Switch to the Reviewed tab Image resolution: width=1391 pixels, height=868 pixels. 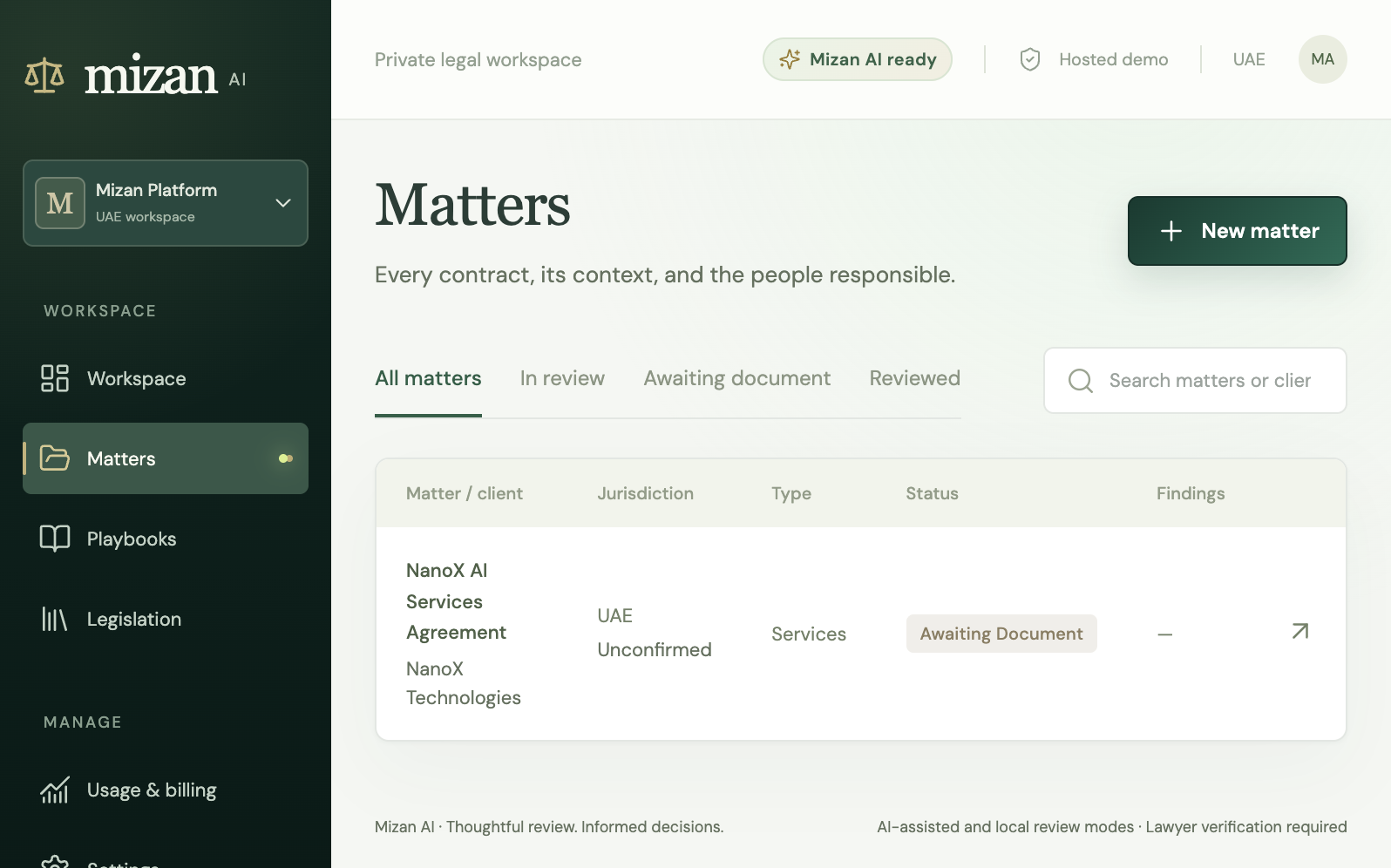[x=915, y=378]
